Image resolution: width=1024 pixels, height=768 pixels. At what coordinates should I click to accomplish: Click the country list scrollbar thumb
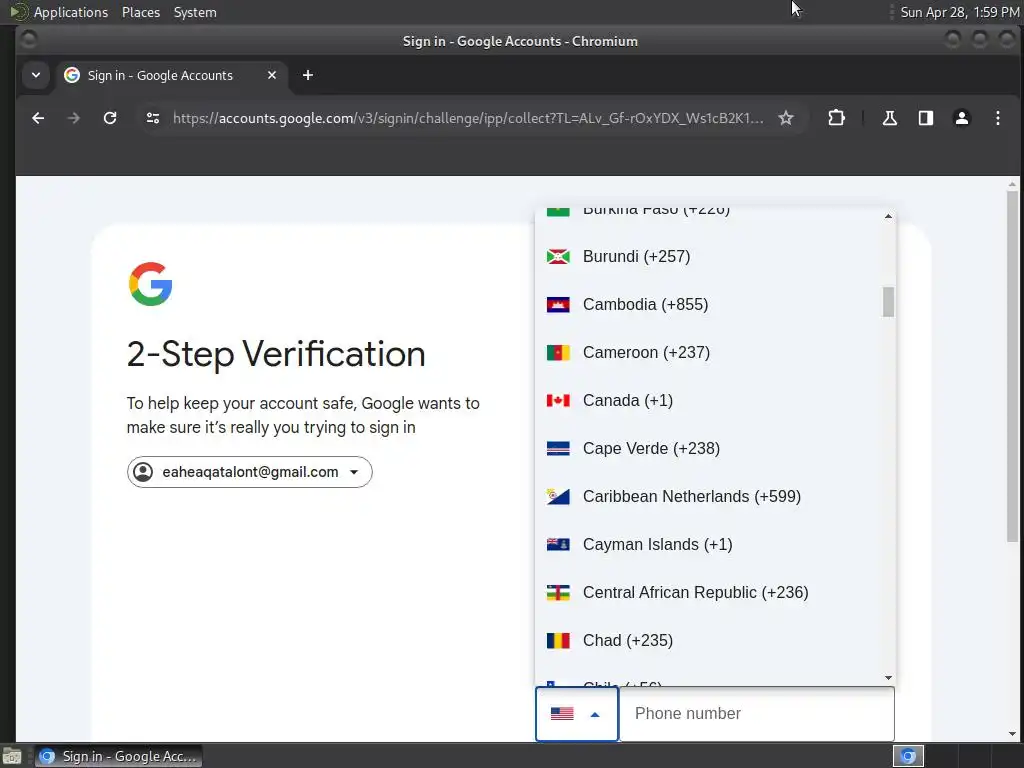pyautogui.click(x=888, y=301)
